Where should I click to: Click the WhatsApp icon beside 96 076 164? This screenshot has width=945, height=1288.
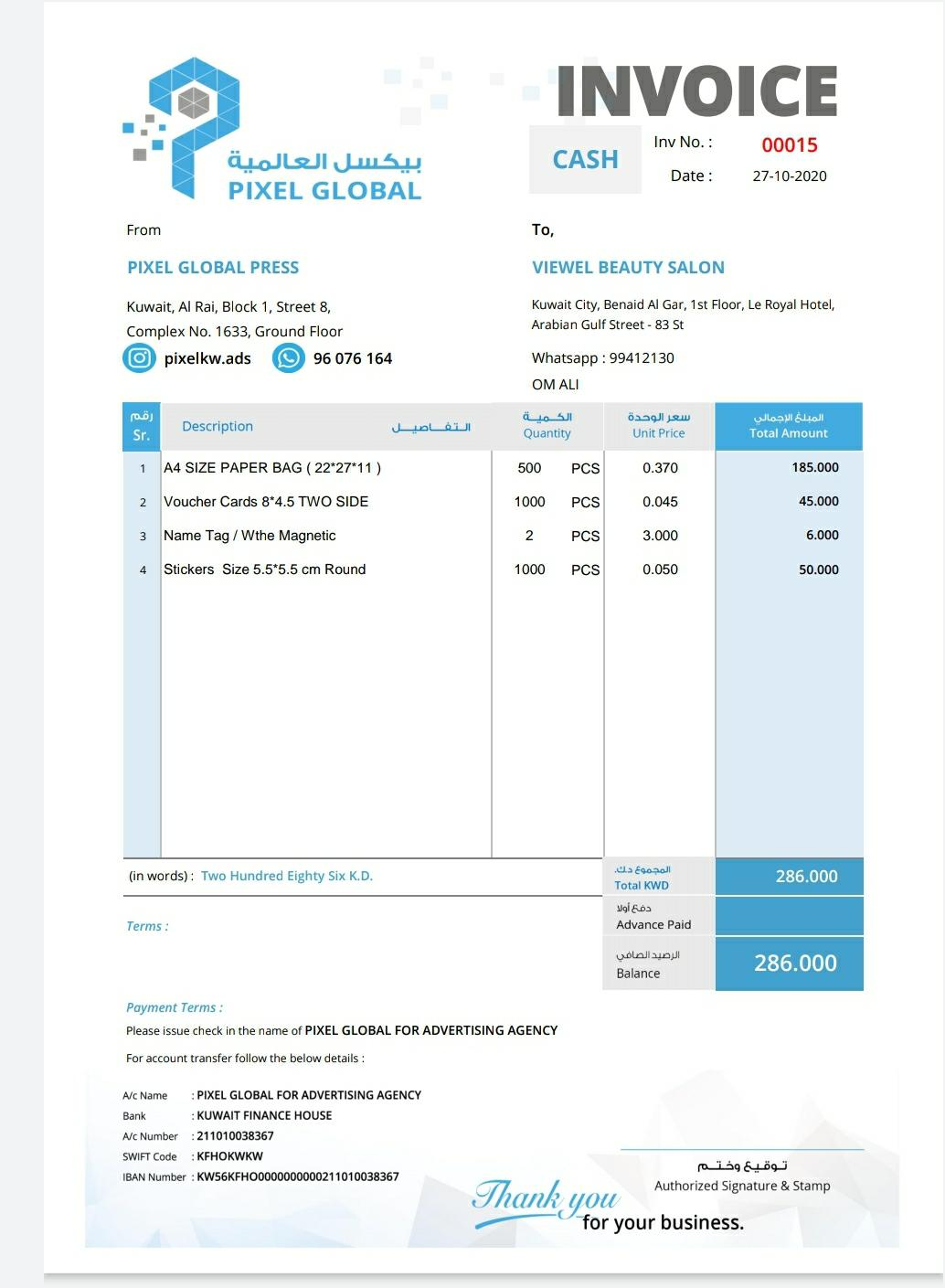tap(288, 358)
